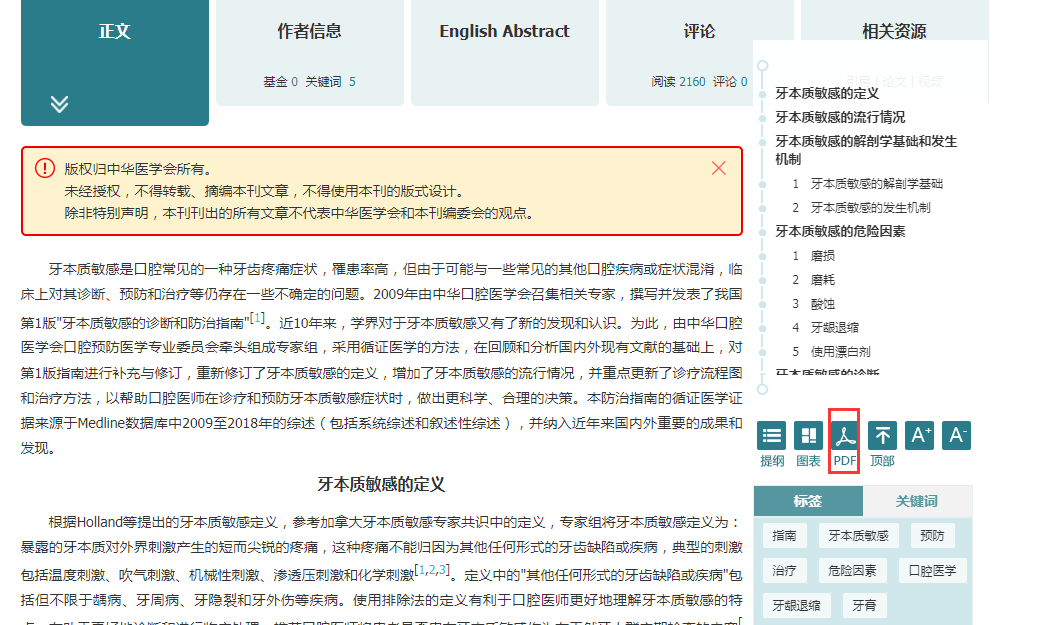Viewport: 1060px width, 625px height.
Task: Click the 预防 tag
Action: [x=932, y=536]
